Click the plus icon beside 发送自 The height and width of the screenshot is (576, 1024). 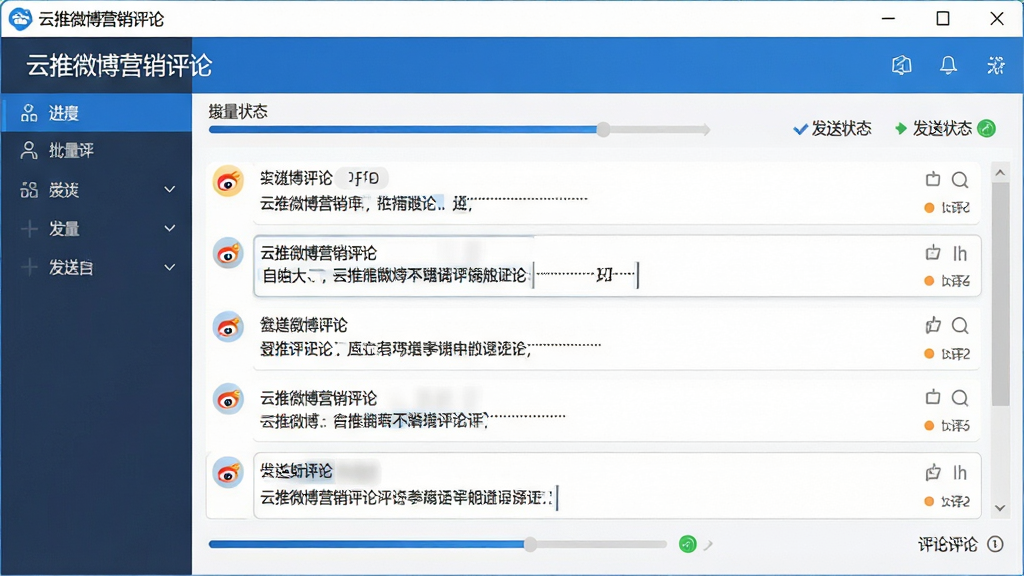pyautogui.click(x=29, y=267)
